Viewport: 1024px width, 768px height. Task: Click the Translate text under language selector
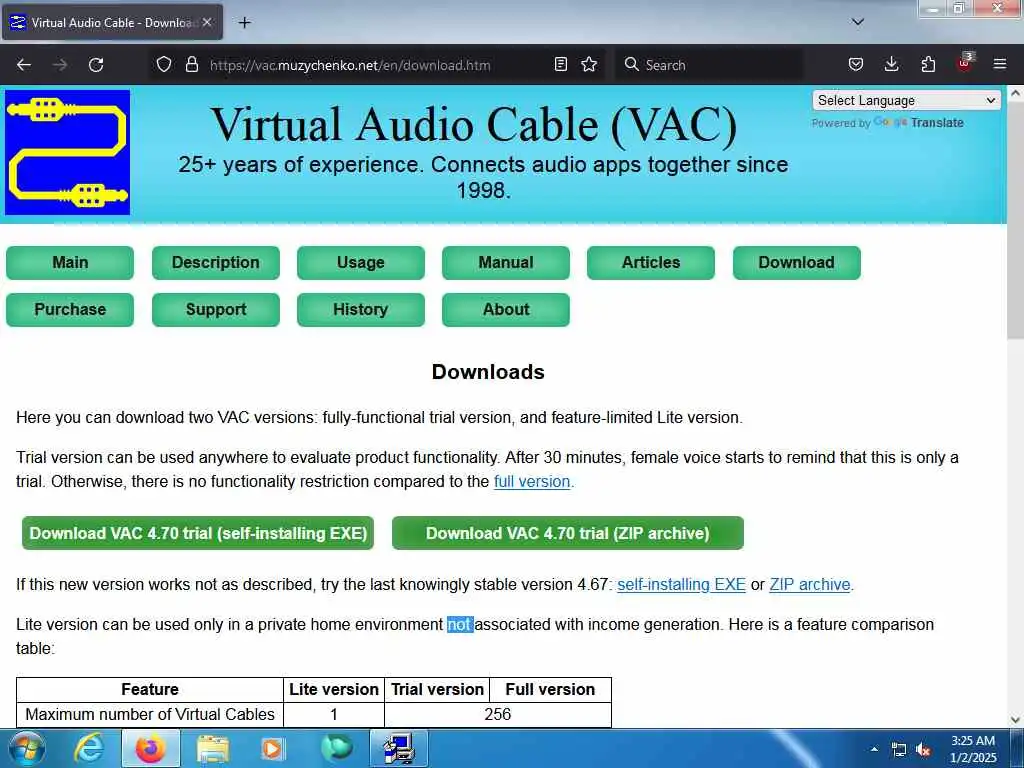[x=937, y=122]
